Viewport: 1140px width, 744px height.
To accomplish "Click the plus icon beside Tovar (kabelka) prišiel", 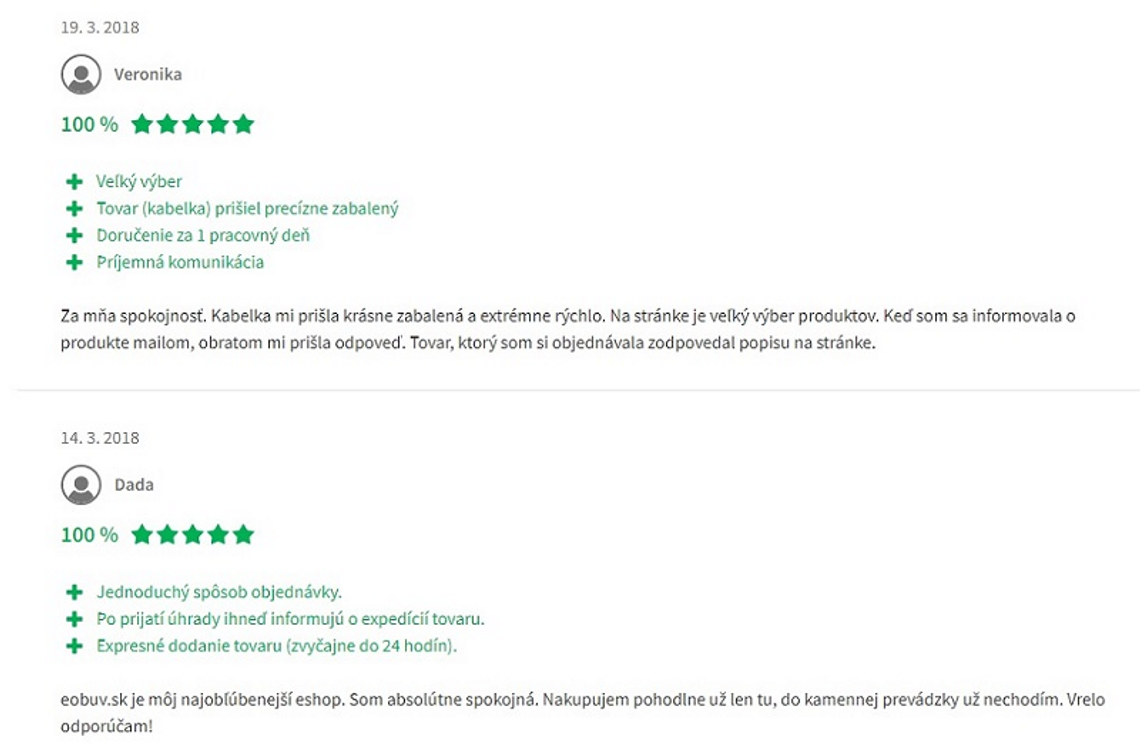I will 74,209.
